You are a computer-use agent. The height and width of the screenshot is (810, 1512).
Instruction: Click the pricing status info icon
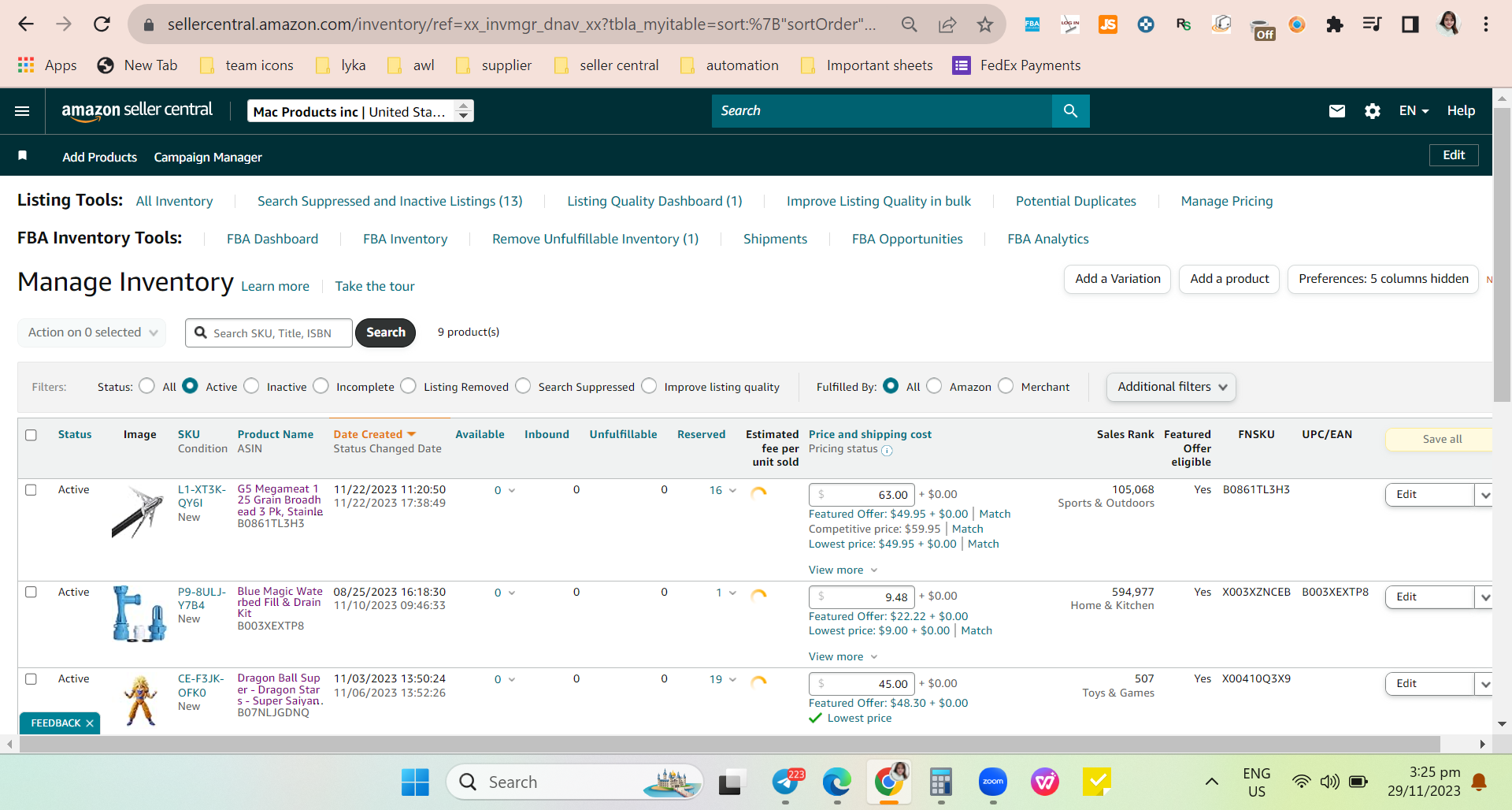tap(887, 451)
